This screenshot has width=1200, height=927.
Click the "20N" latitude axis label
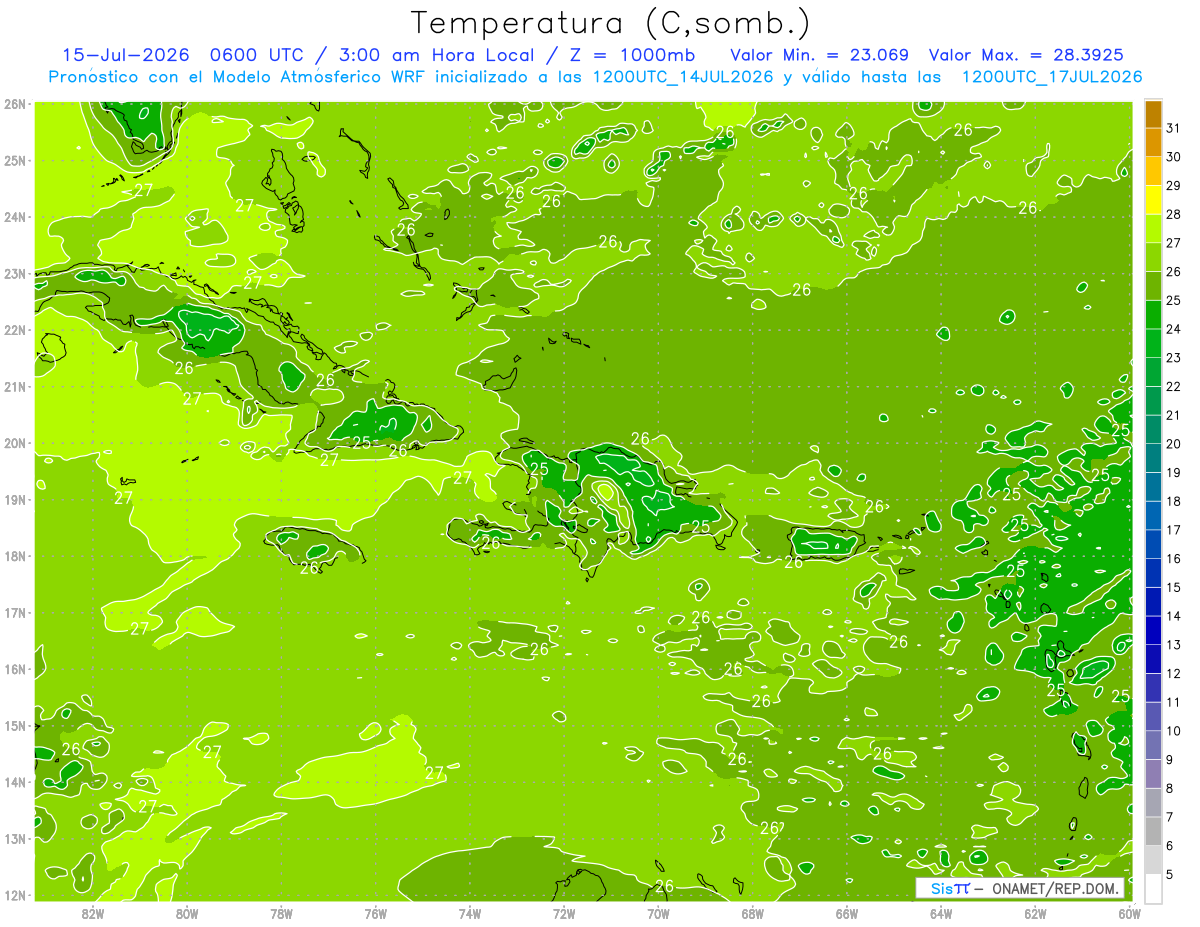15,443
